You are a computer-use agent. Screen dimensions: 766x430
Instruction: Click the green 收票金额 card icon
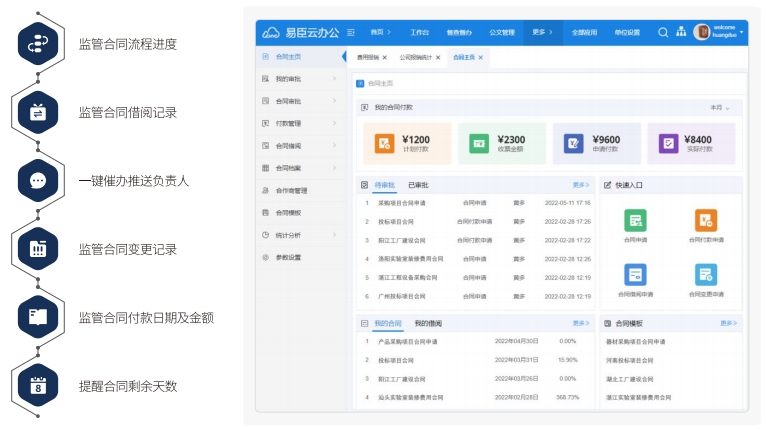pyautogui.click(x=479, y=144)
